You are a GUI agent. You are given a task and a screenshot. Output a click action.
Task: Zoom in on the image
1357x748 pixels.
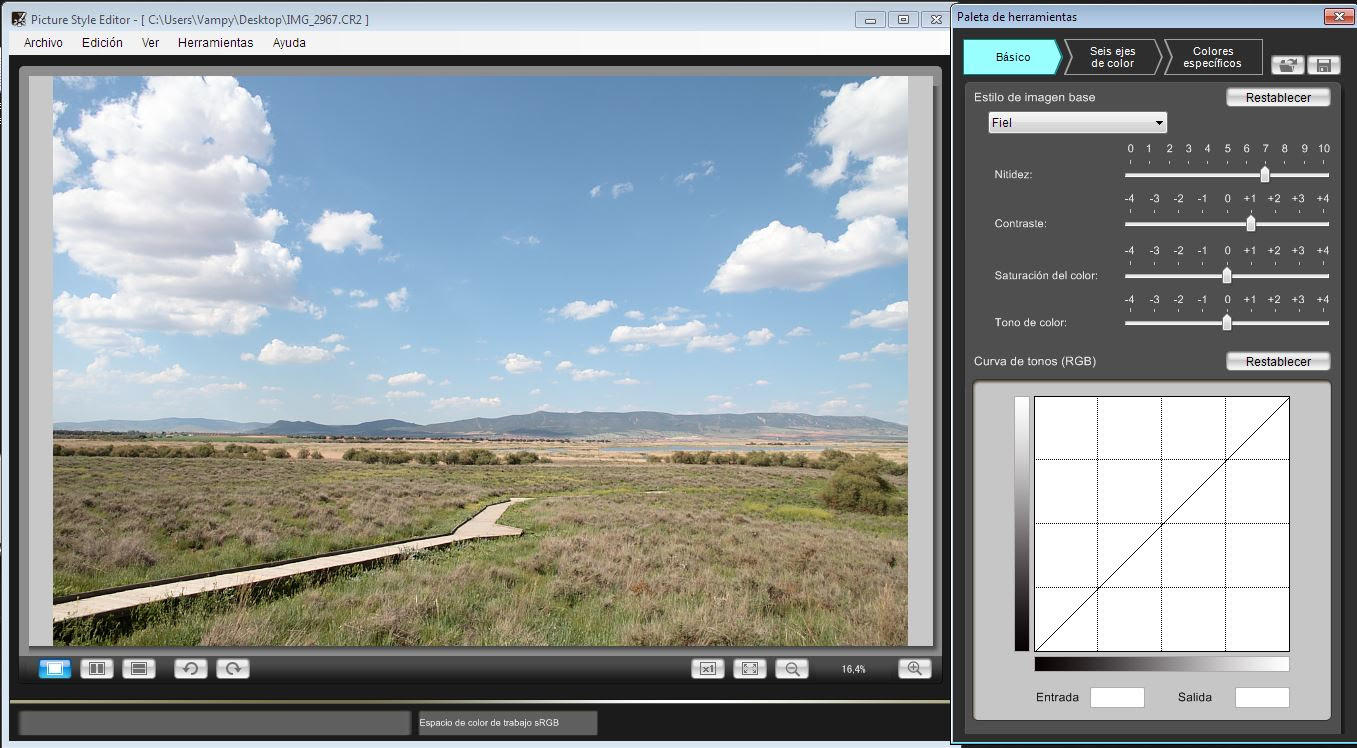pos(915,669)
